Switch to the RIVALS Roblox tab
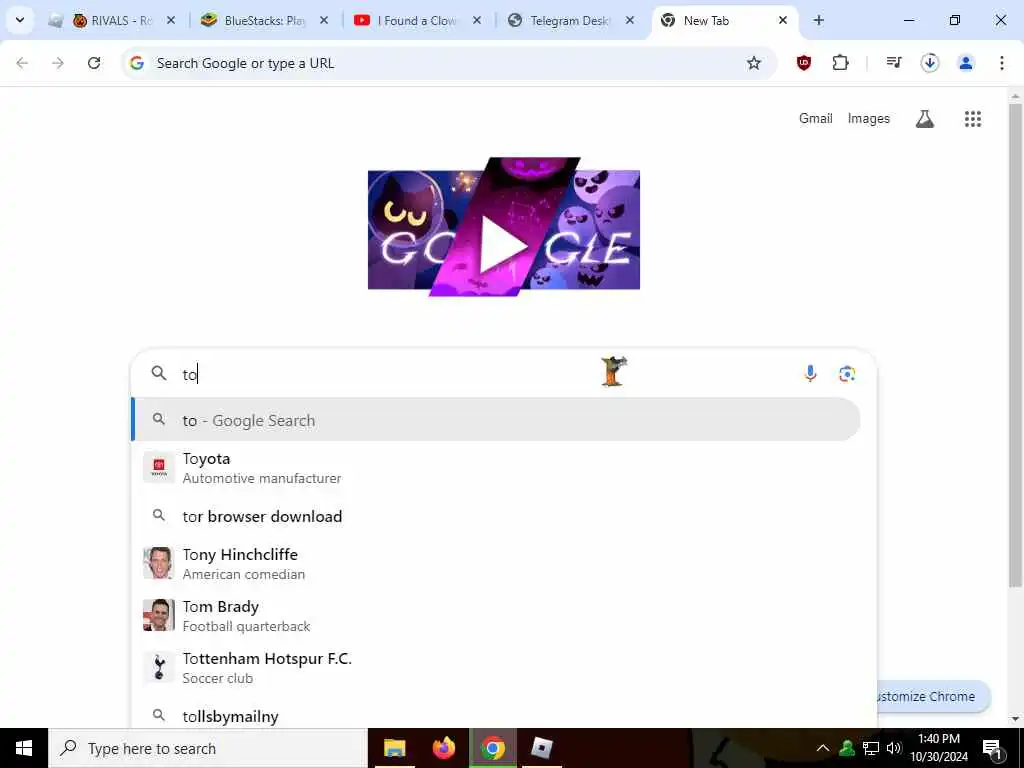 click(114, 21)
